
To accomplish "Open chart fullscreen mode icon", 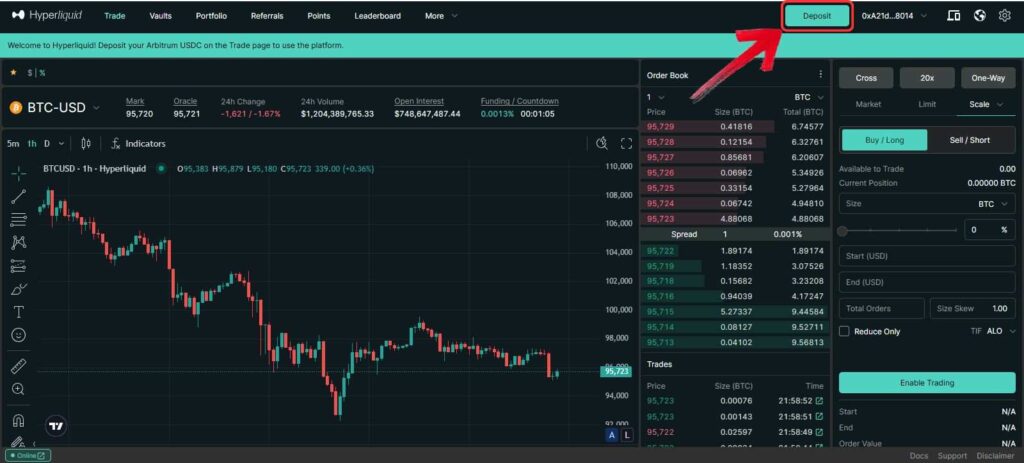I will (627, 143).
